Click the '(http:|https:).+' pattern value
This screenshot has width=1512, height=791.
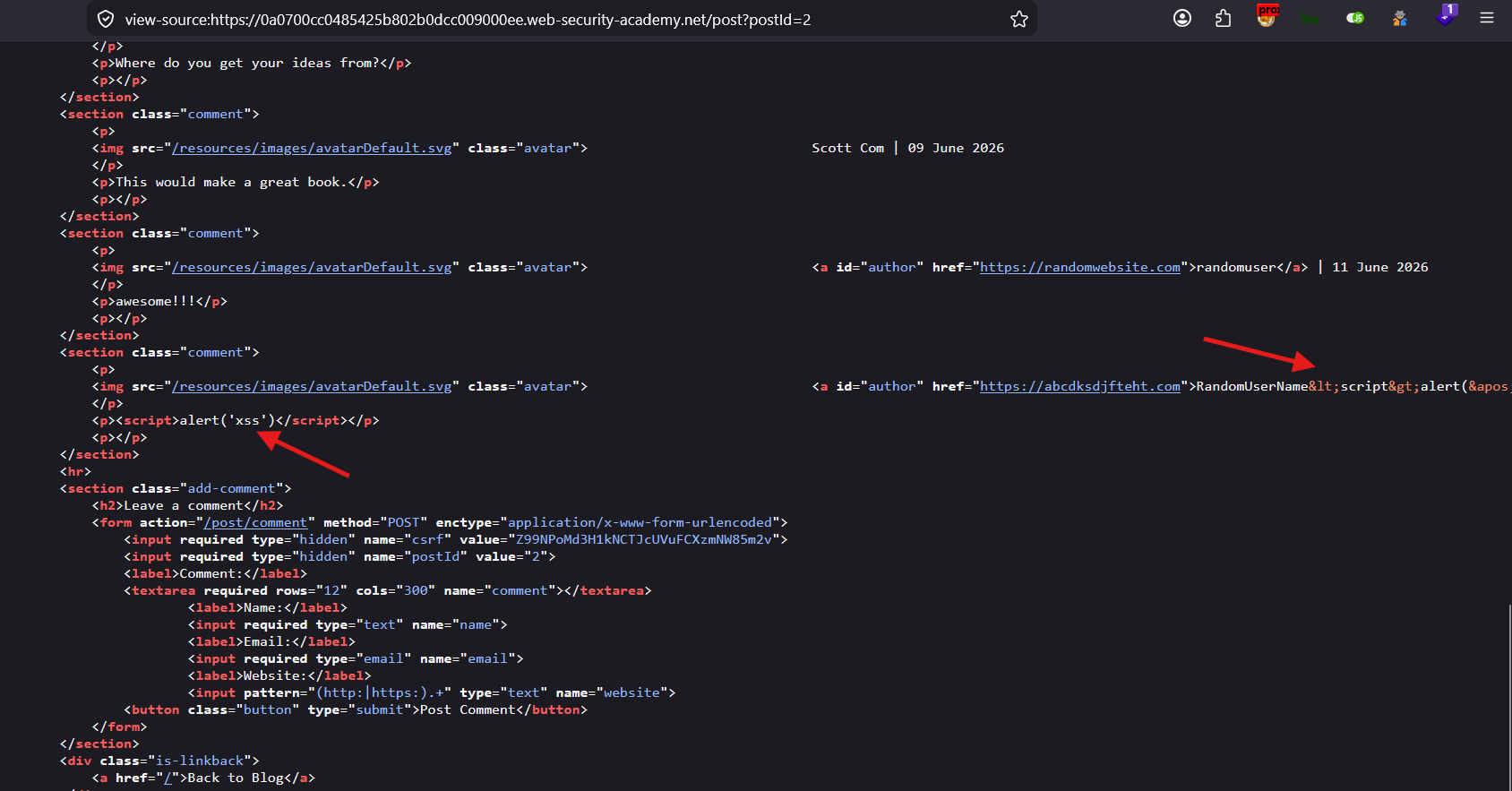380,692
